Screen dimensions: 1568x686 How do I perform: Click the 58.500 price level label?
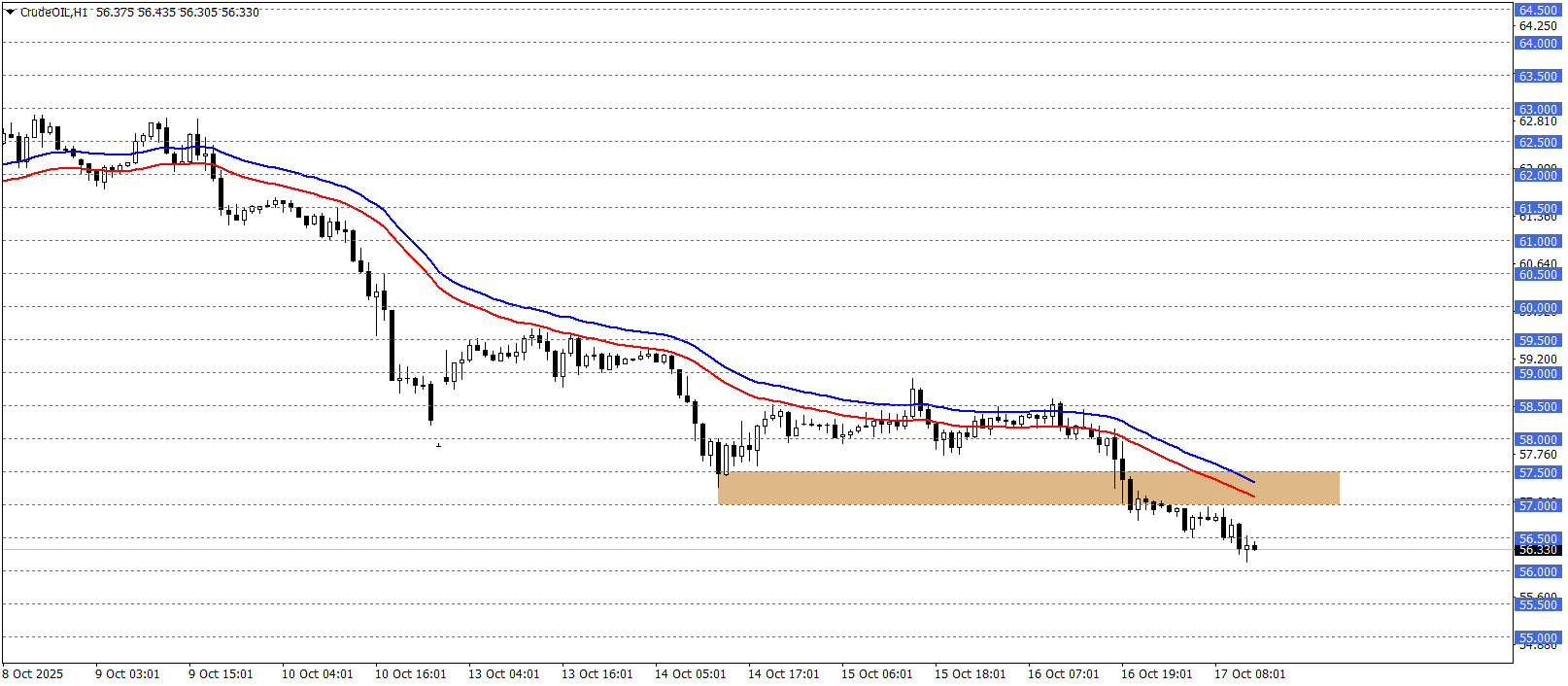pos(1538,406)
